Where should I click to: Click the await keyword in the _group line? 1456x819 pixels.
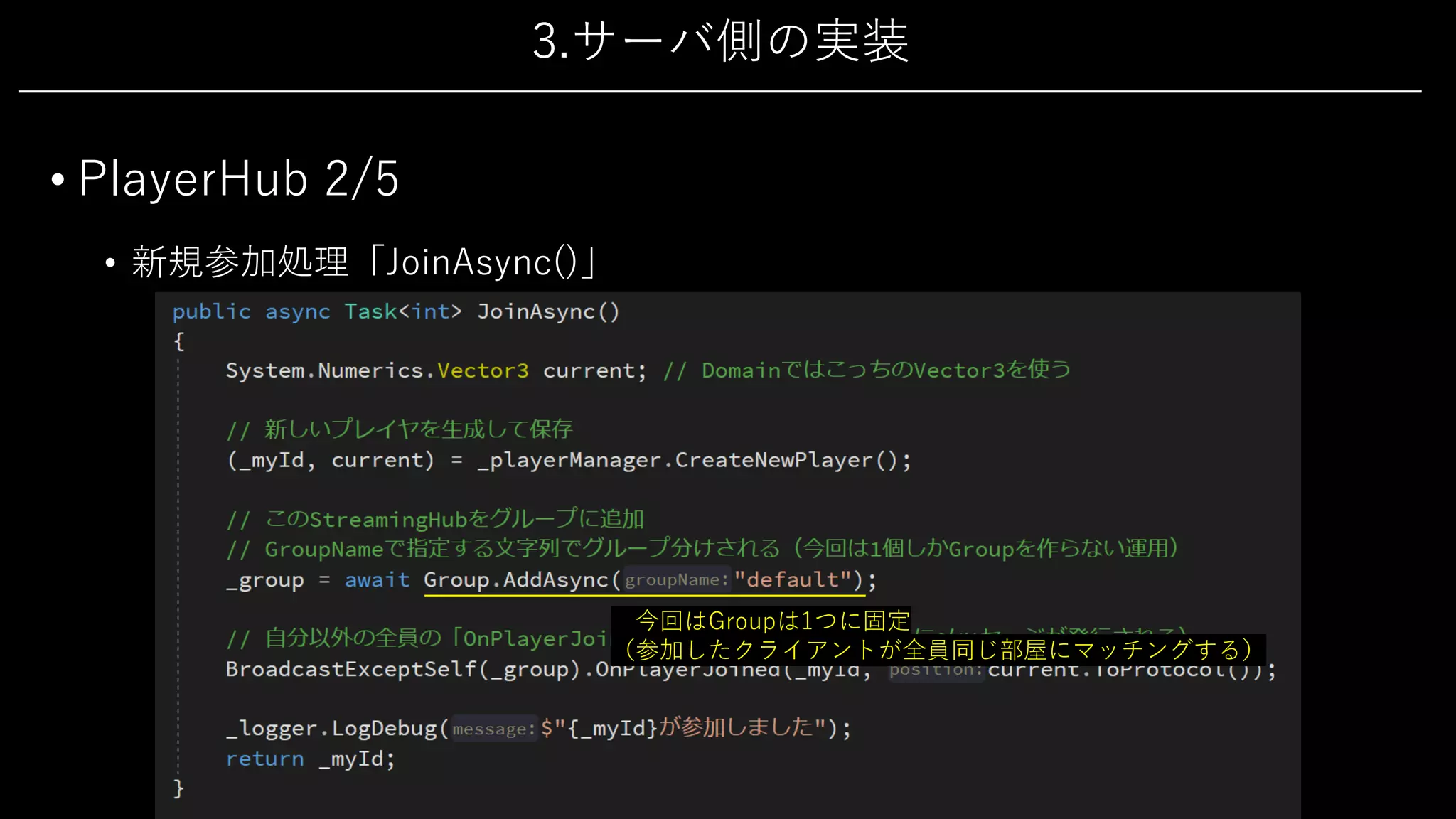click(378, 580)
